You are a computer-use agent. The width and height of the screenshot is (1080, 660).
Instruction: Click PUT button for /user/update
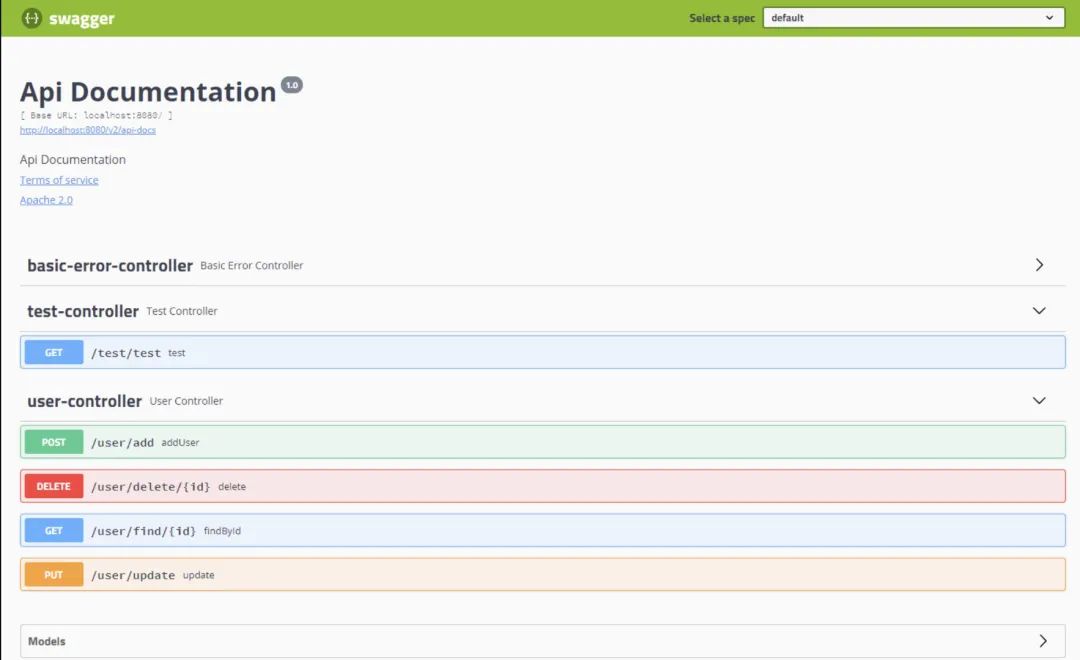point(54,575)
